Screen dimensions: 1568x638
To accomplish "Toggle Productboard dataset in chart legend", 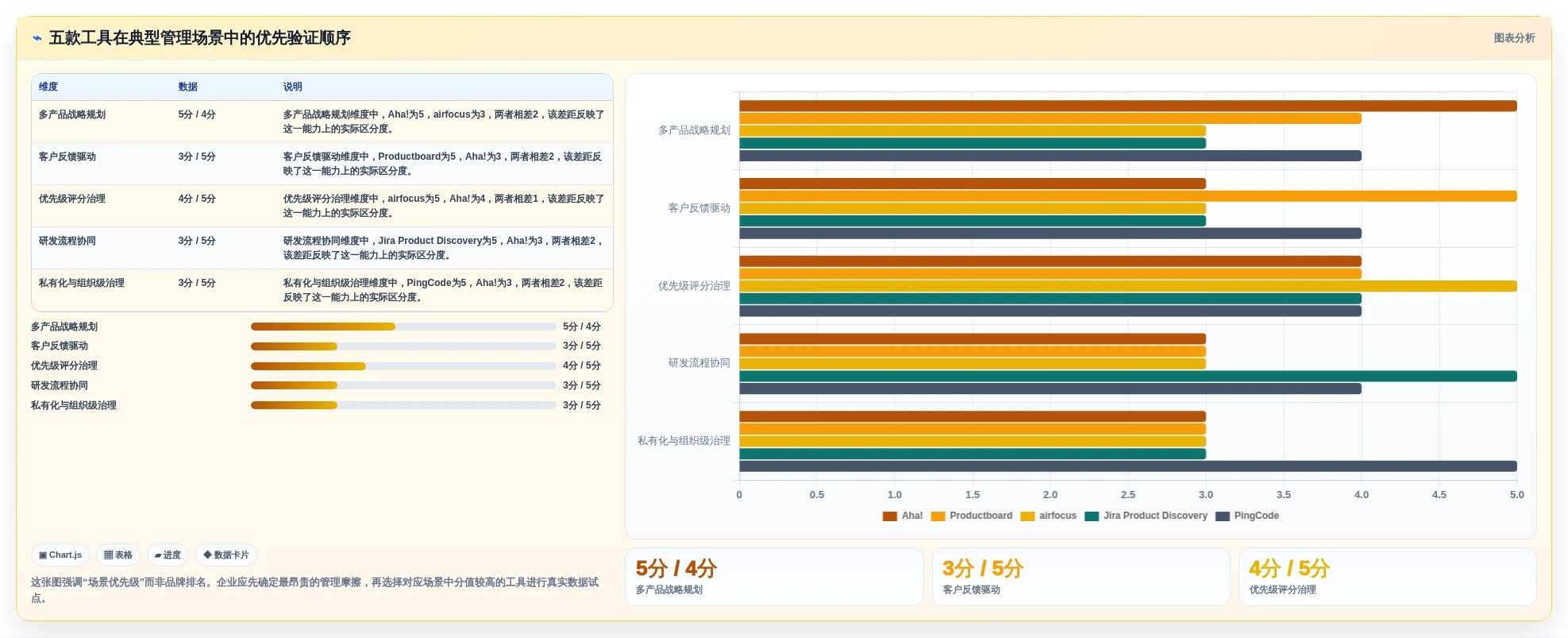I will pyautogui.click(x=972, y=516).
